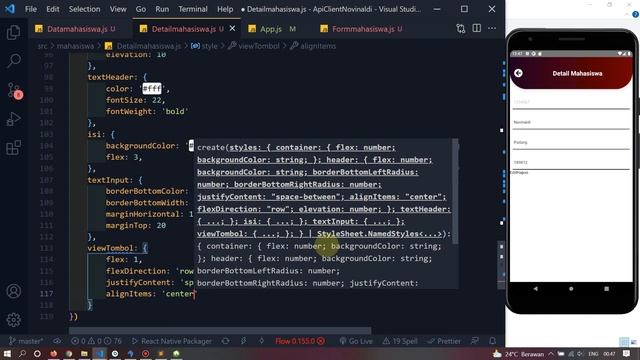Open File Explorer from the taskbar
Image resolution: width=640 pixels, height=360 pixels.
[x=84, y=353]
